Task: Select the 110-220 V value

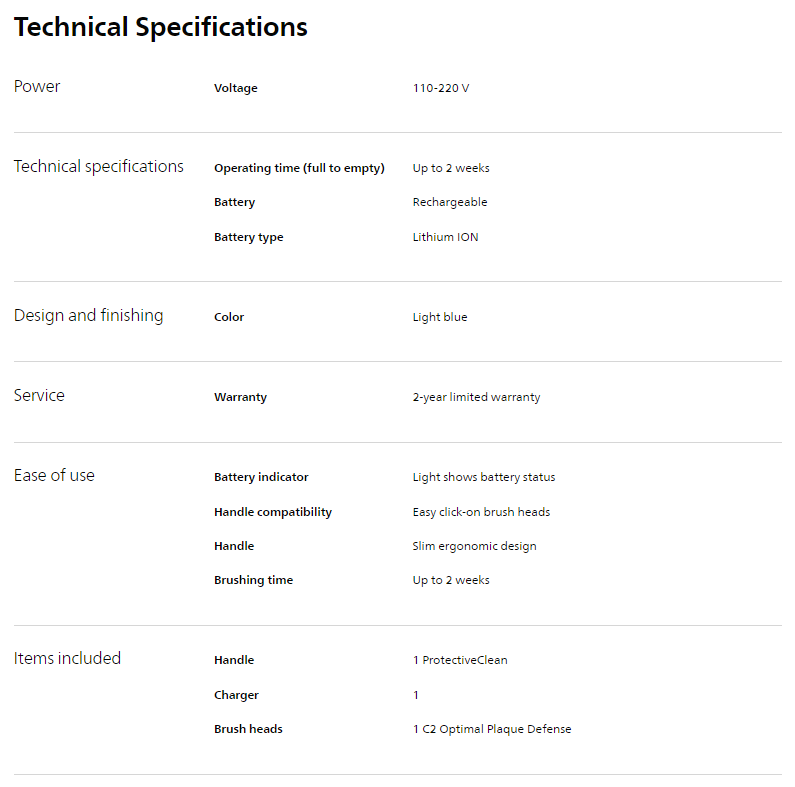Action: coord(441,88)
